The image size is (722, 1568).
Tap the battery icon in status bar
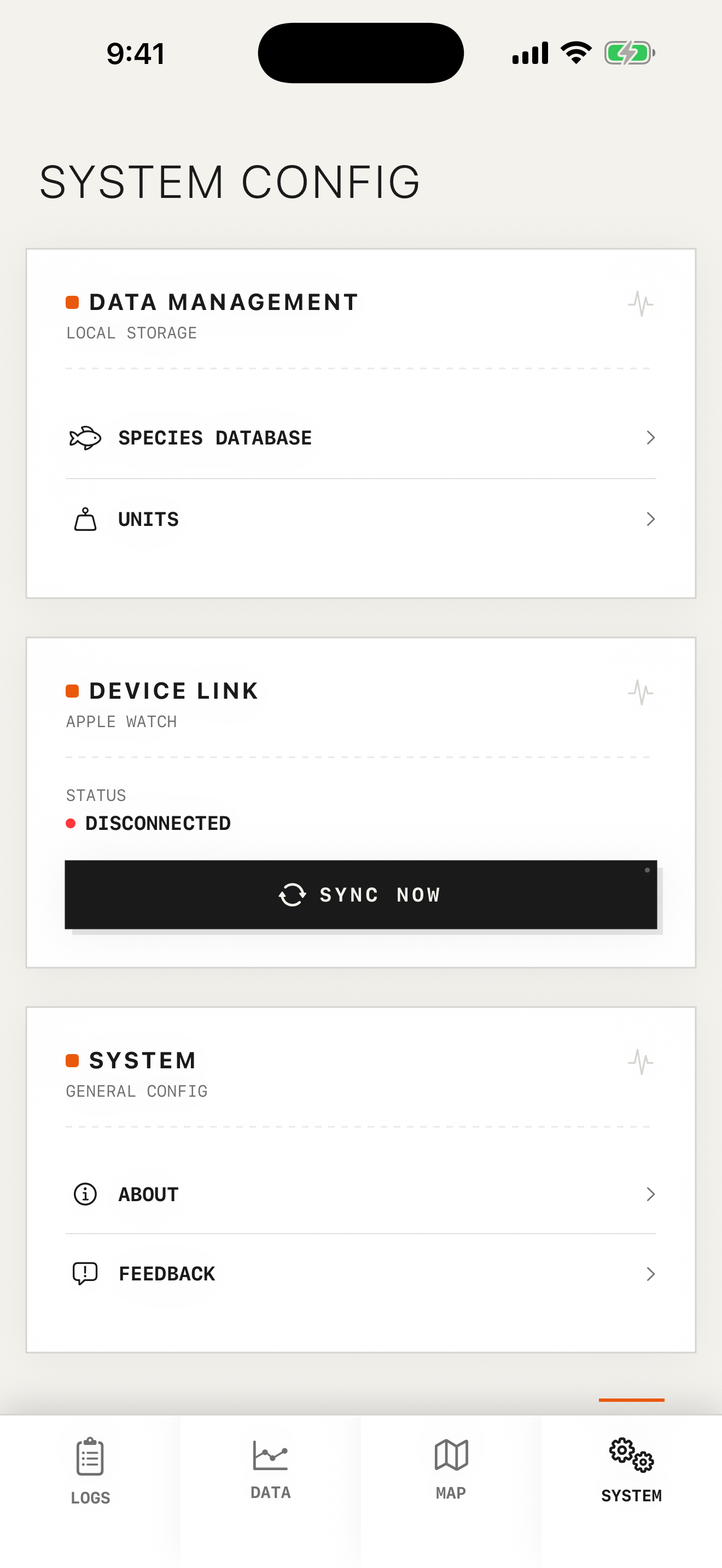click(x=630, y=52)
